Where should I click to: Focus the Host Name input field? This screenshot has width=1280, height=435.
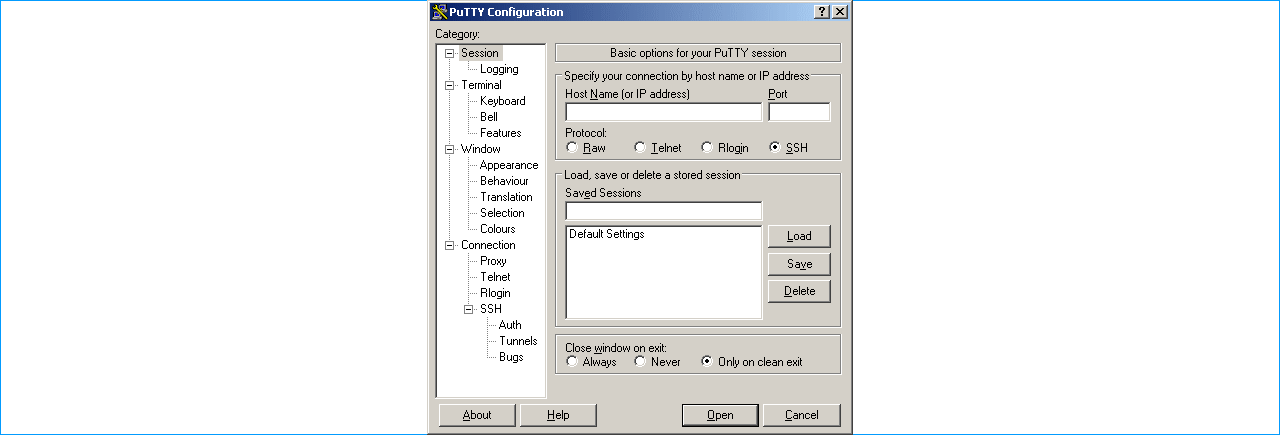click(663, 112)
